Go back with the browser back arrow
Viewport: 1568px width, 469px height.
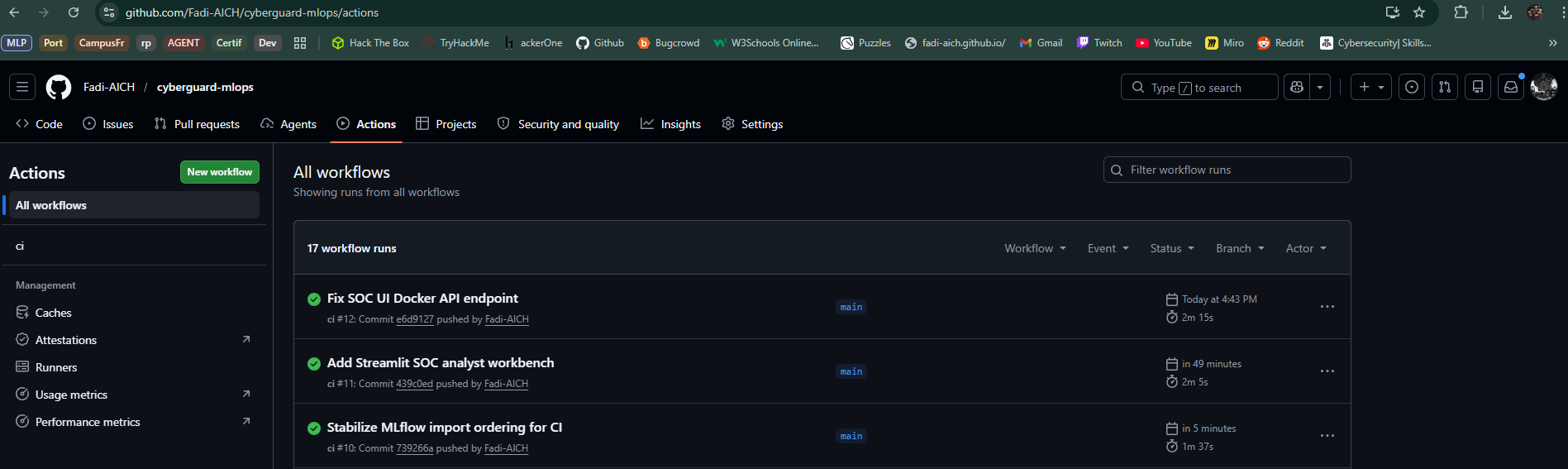pos(14,12)
